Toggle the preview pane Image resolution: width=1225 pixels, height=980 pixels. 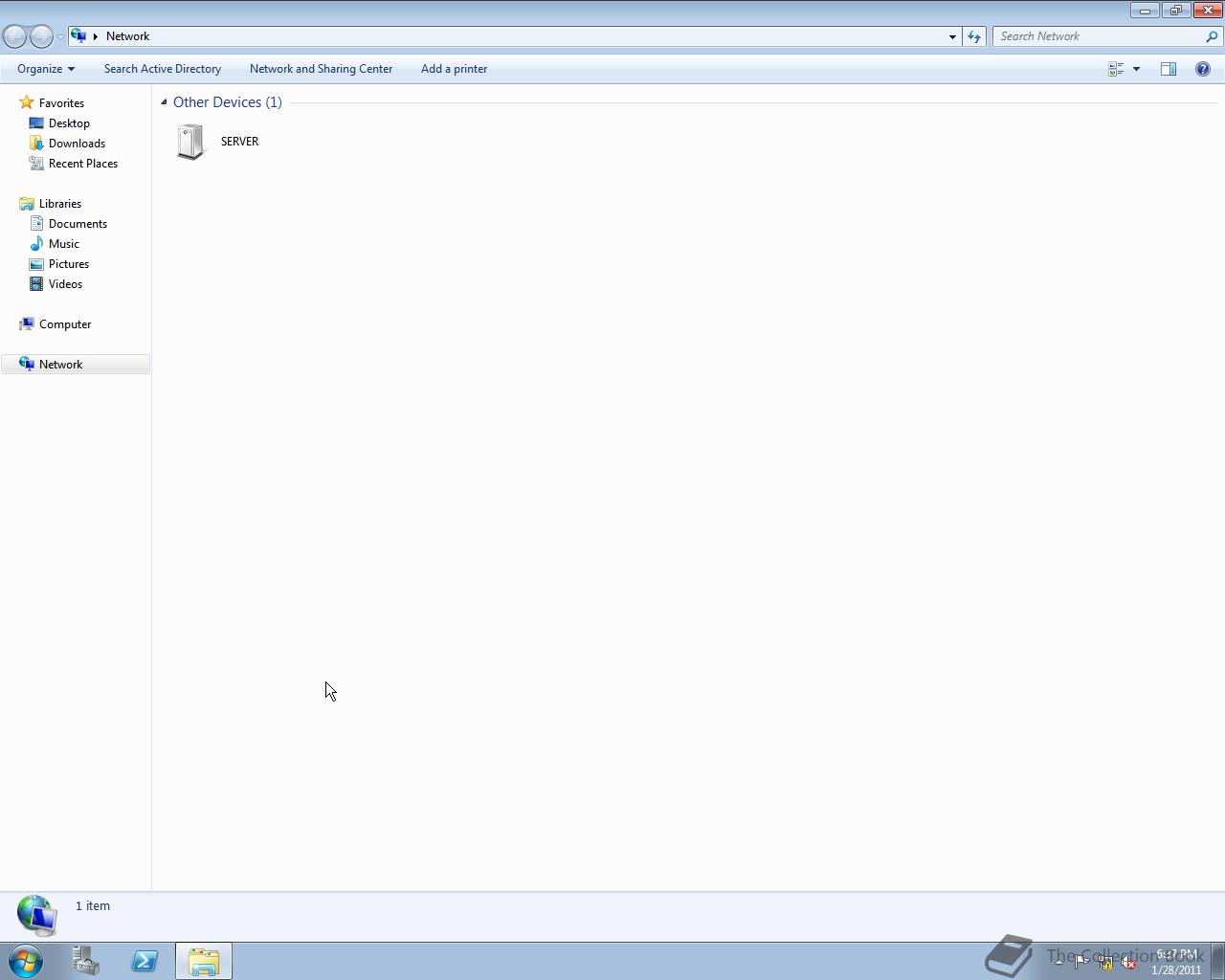(1169, 69)
